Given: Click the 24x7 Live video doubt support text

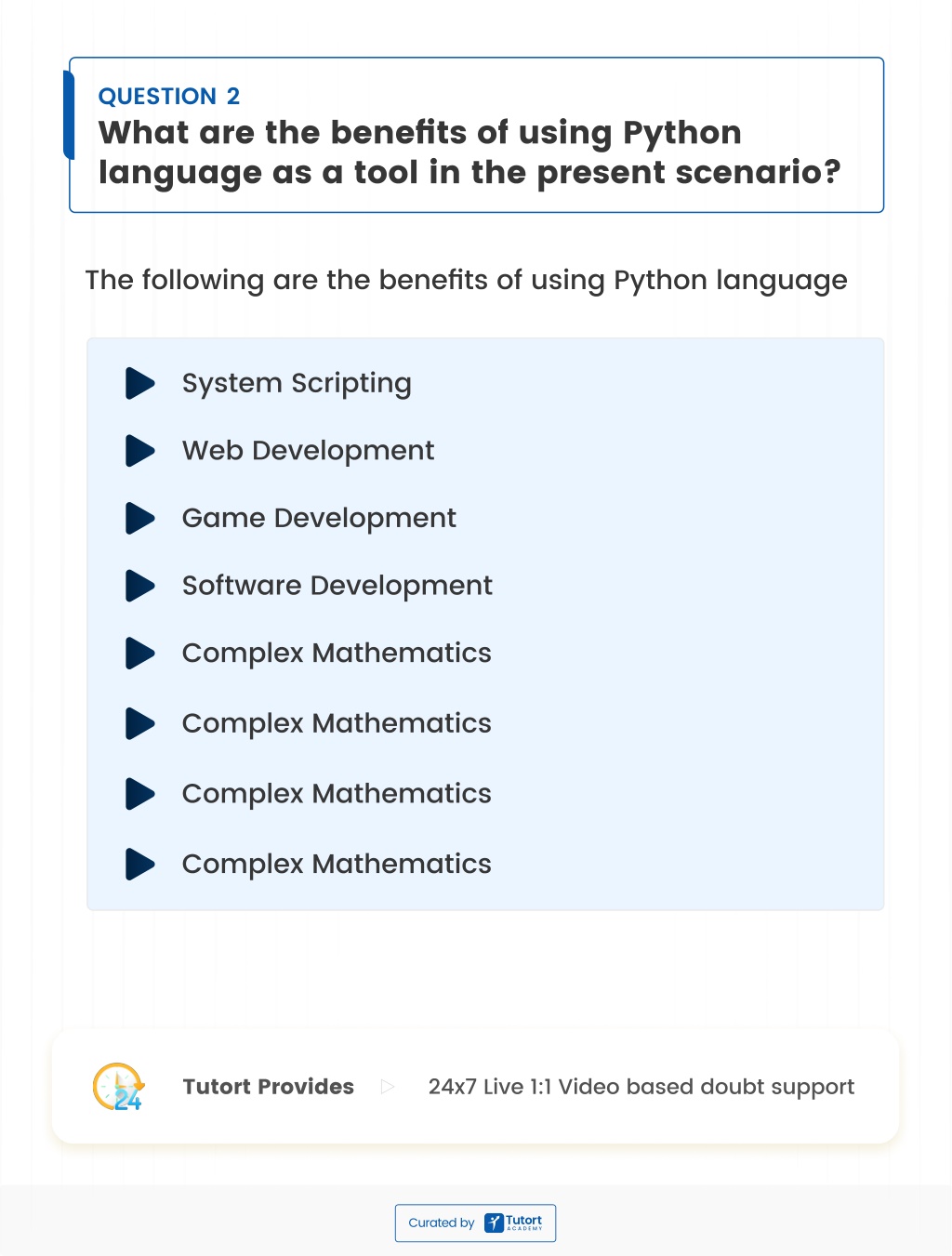Looking at the screenshot, I should pyautogui.click(x=641, y=1088).
